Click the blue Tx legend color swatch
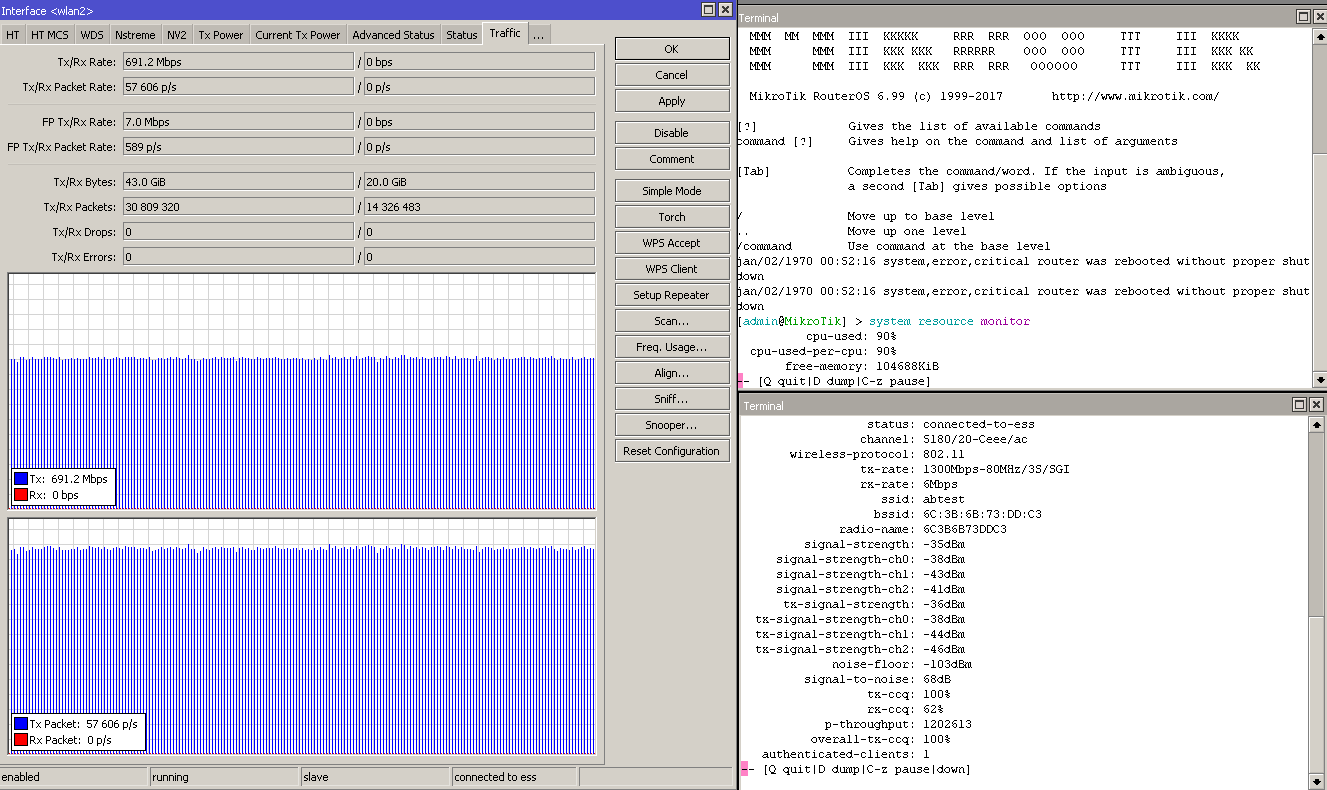 coord(21,479)
